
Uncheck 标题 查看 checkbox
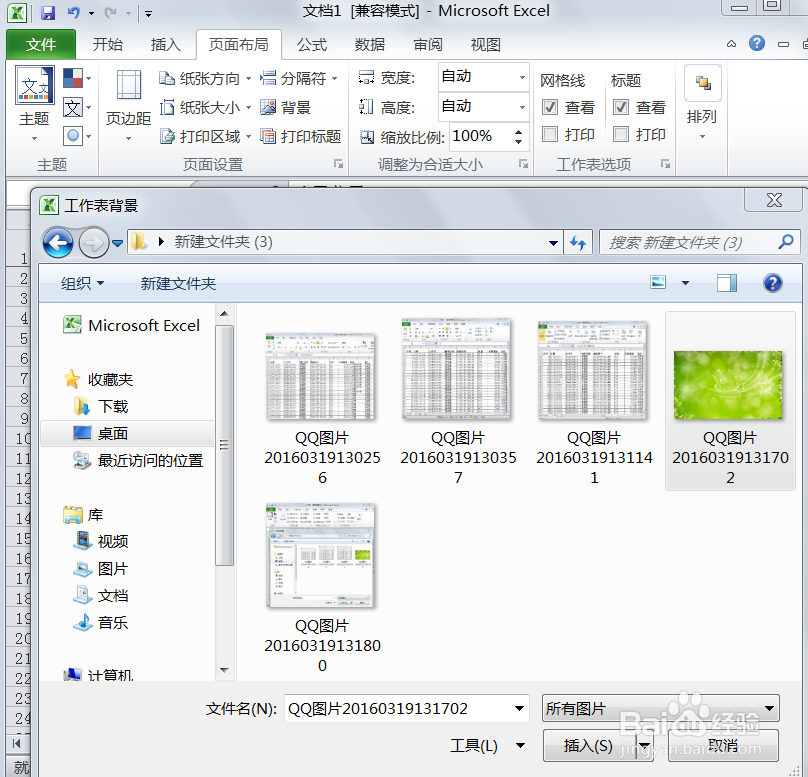621,107
